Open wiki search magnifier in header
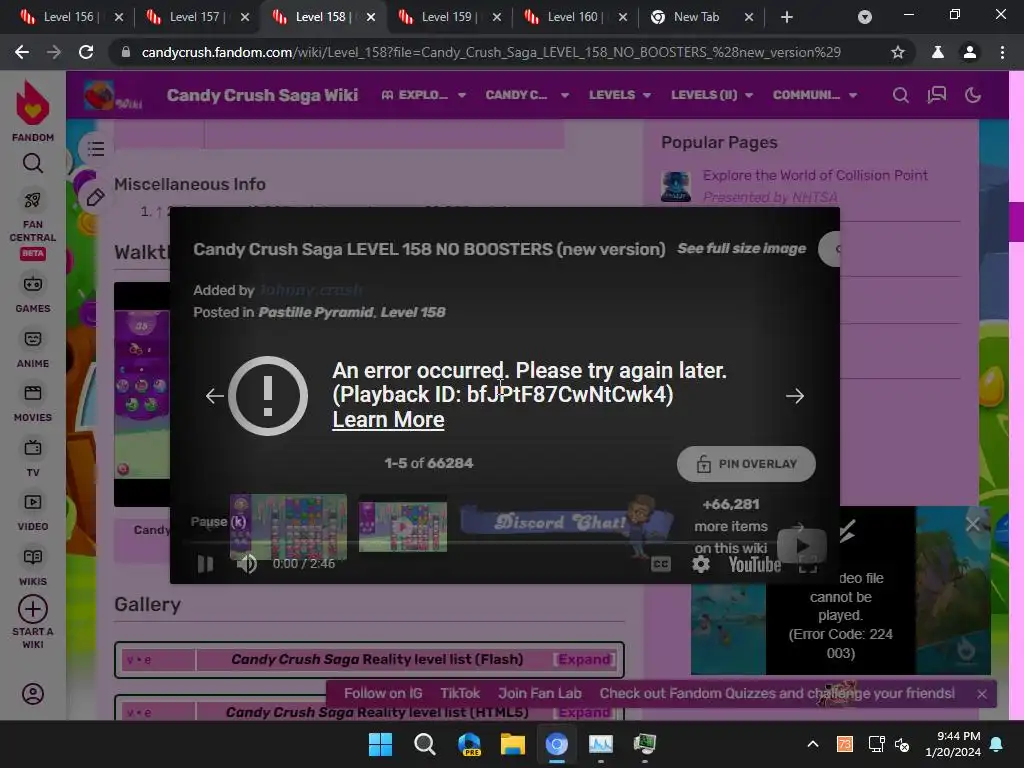This screenshot has width=1024, height=768. click(x=901, y=95)
